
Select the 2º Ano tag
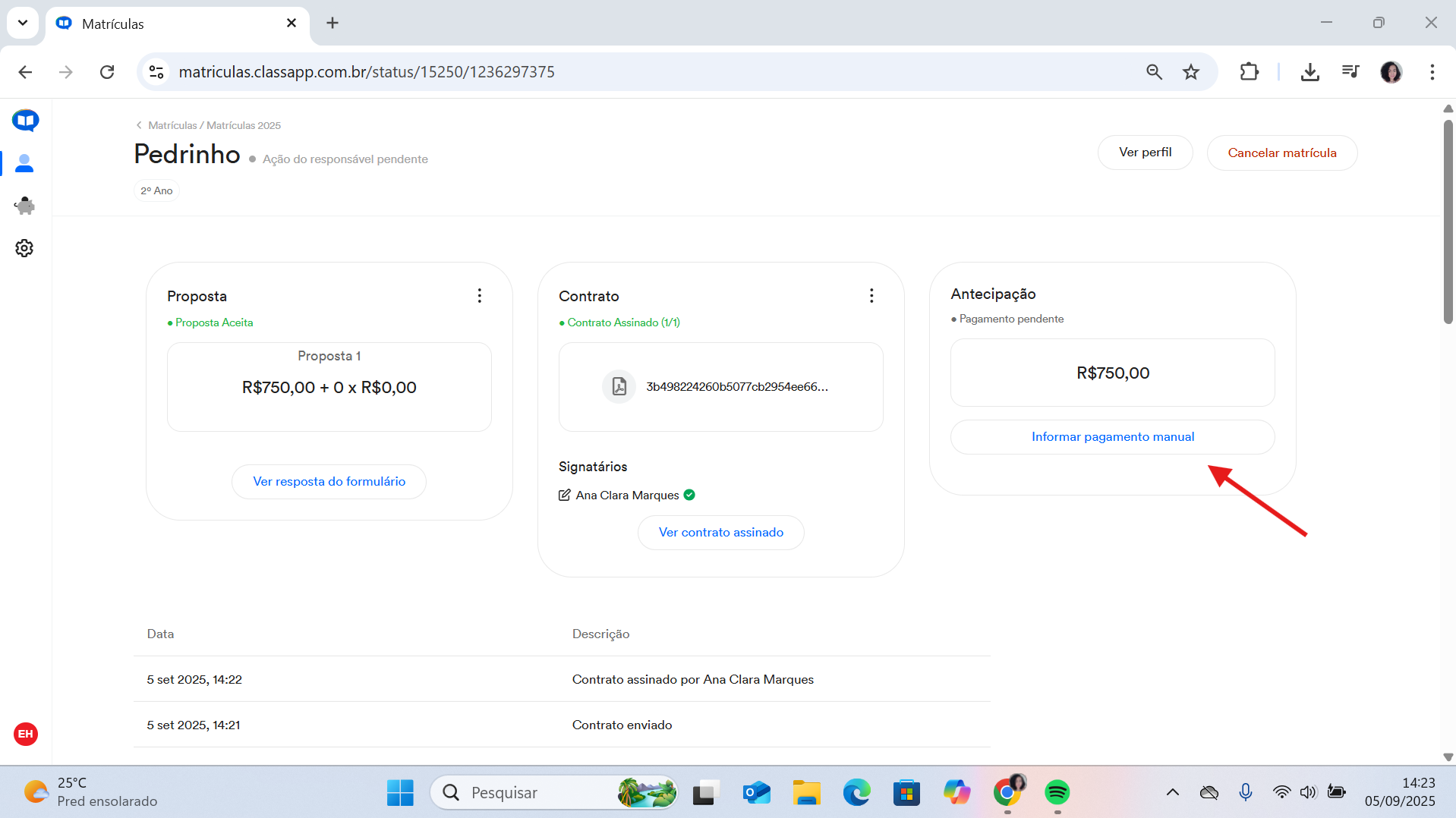click(156, 190)
